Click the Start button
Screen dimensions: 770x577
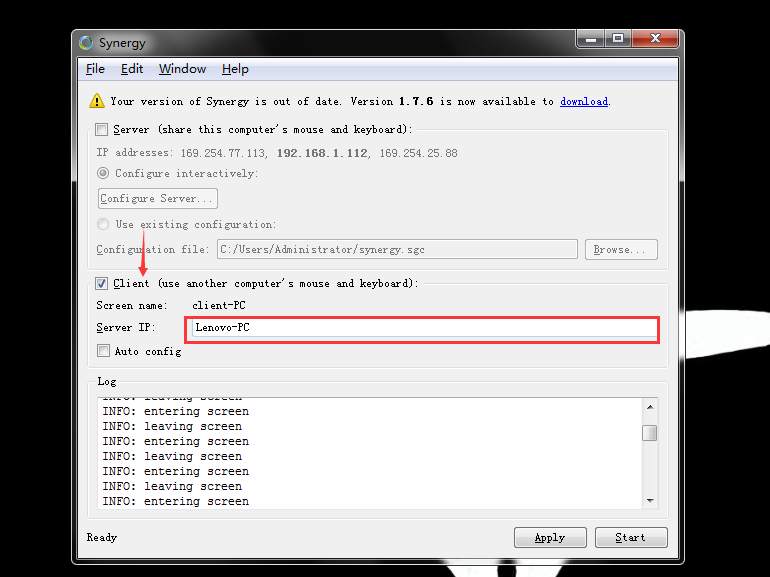coord(631,537)
